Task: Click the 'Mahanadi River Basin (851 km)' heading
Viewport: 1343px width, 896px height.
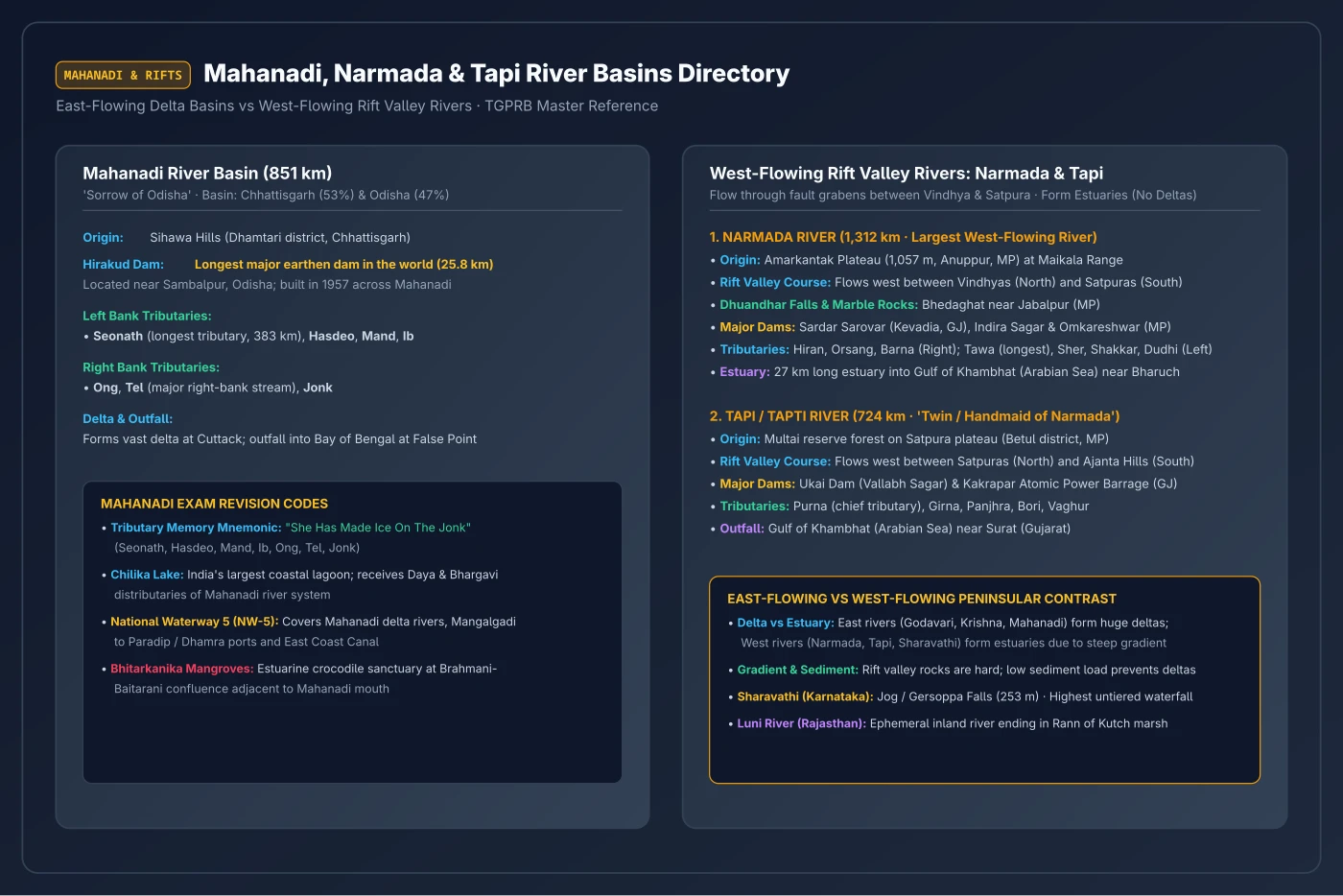Action: [x=207, y=173]
